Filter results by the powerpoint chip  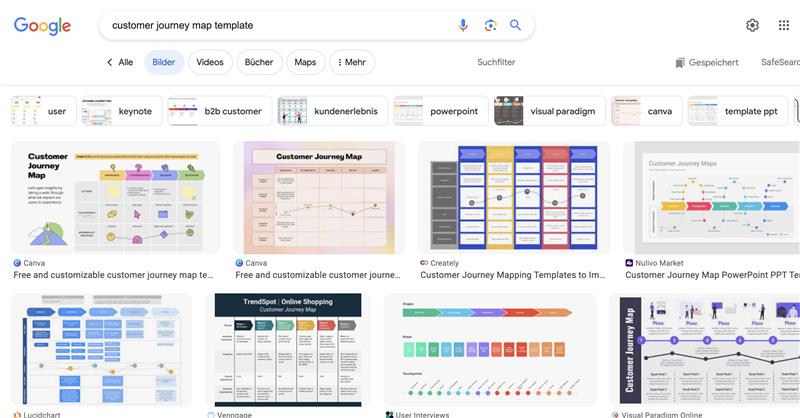tap(438, 111)
